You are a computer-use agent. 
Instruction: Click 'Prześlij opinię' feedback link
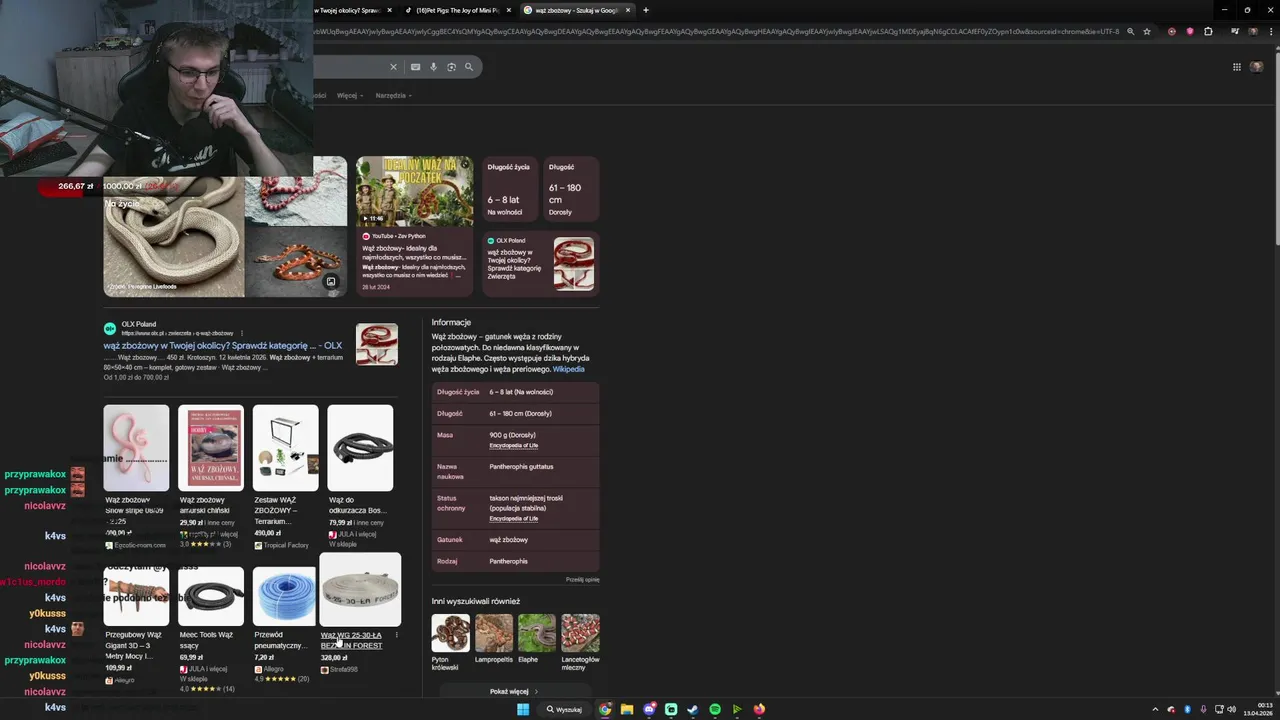point(582,579)
